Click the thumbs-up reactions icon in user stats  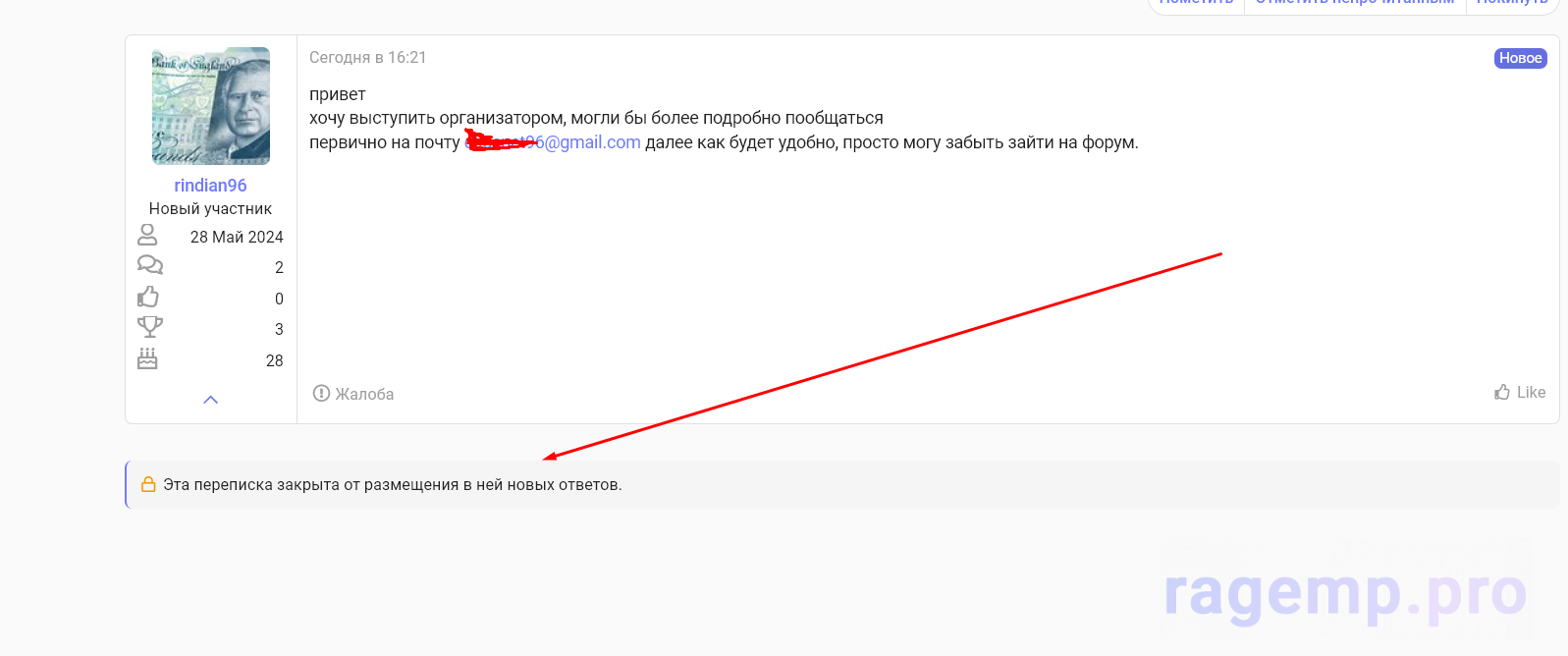tap(148, 297)
